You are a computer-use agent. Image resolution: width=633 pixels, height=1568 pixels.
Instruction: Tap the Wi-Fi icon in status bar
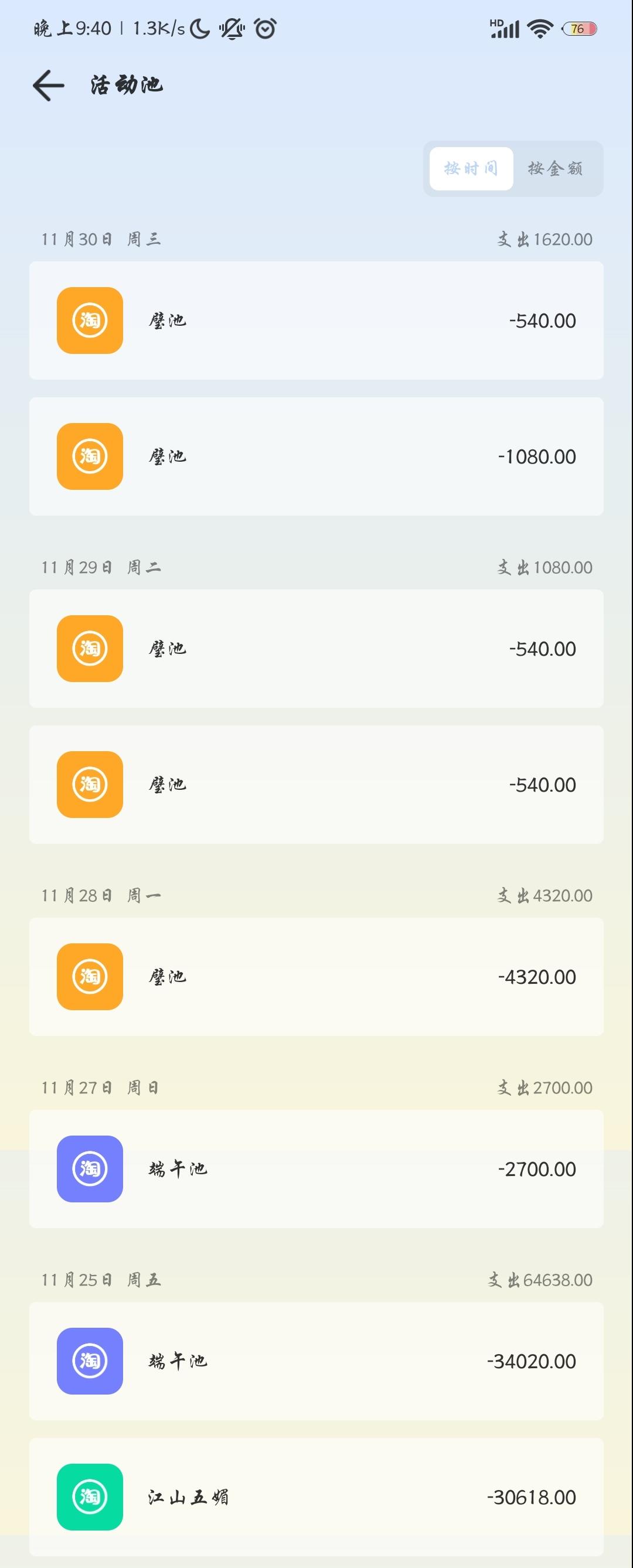(539, 29)
